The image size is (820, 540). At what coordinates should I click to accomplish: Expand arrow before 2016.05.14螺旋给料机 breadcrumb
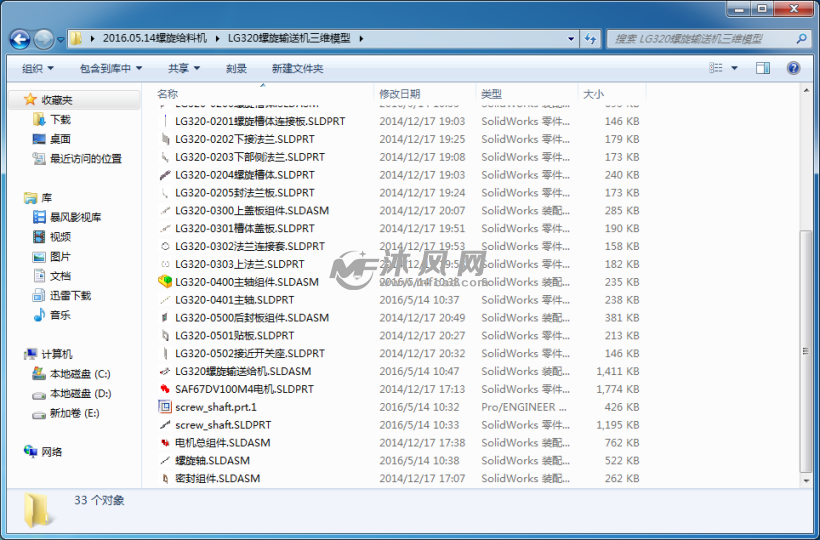point(93,39)
